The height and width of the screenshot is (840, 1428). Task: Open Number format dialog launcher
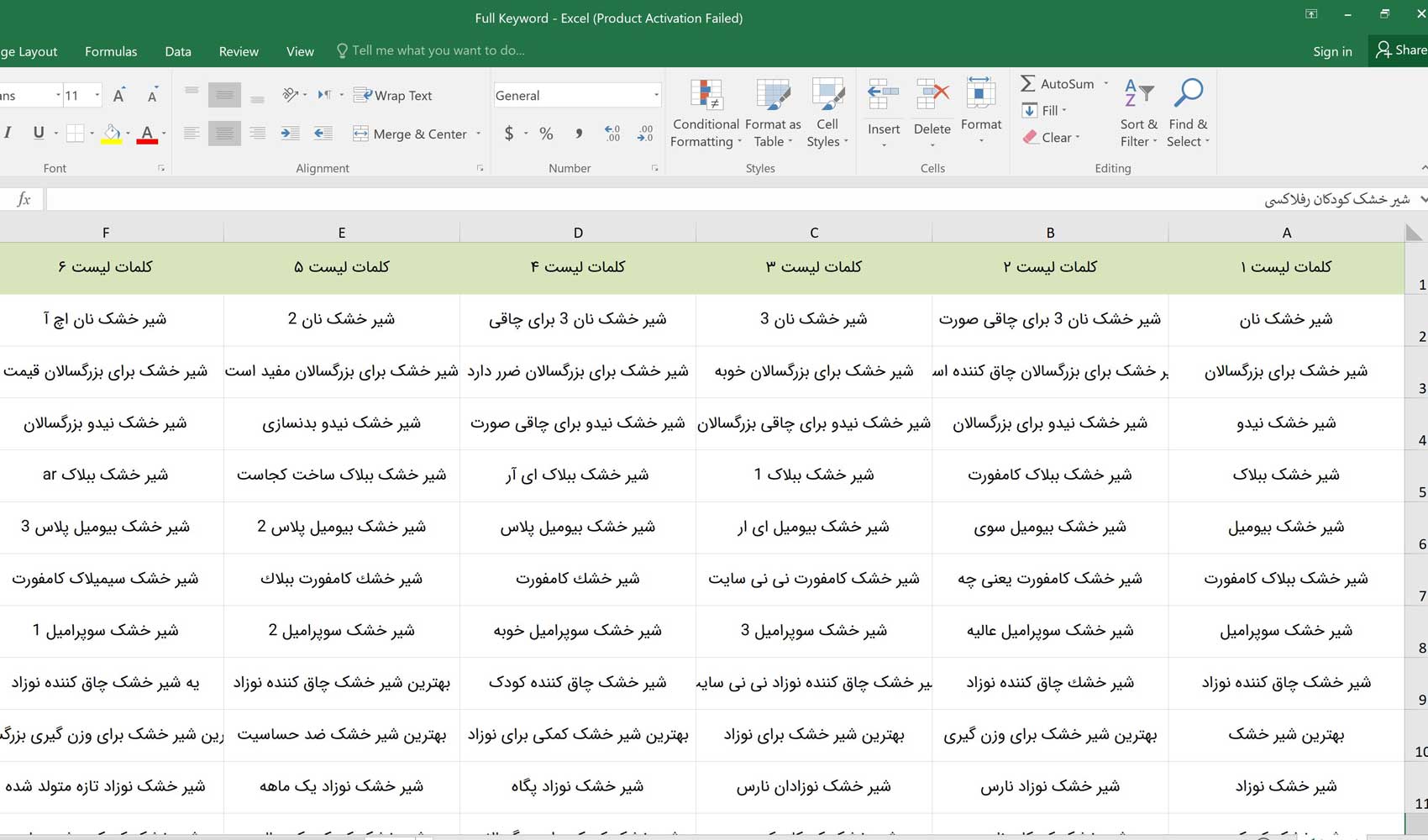[x=654, y=168]
